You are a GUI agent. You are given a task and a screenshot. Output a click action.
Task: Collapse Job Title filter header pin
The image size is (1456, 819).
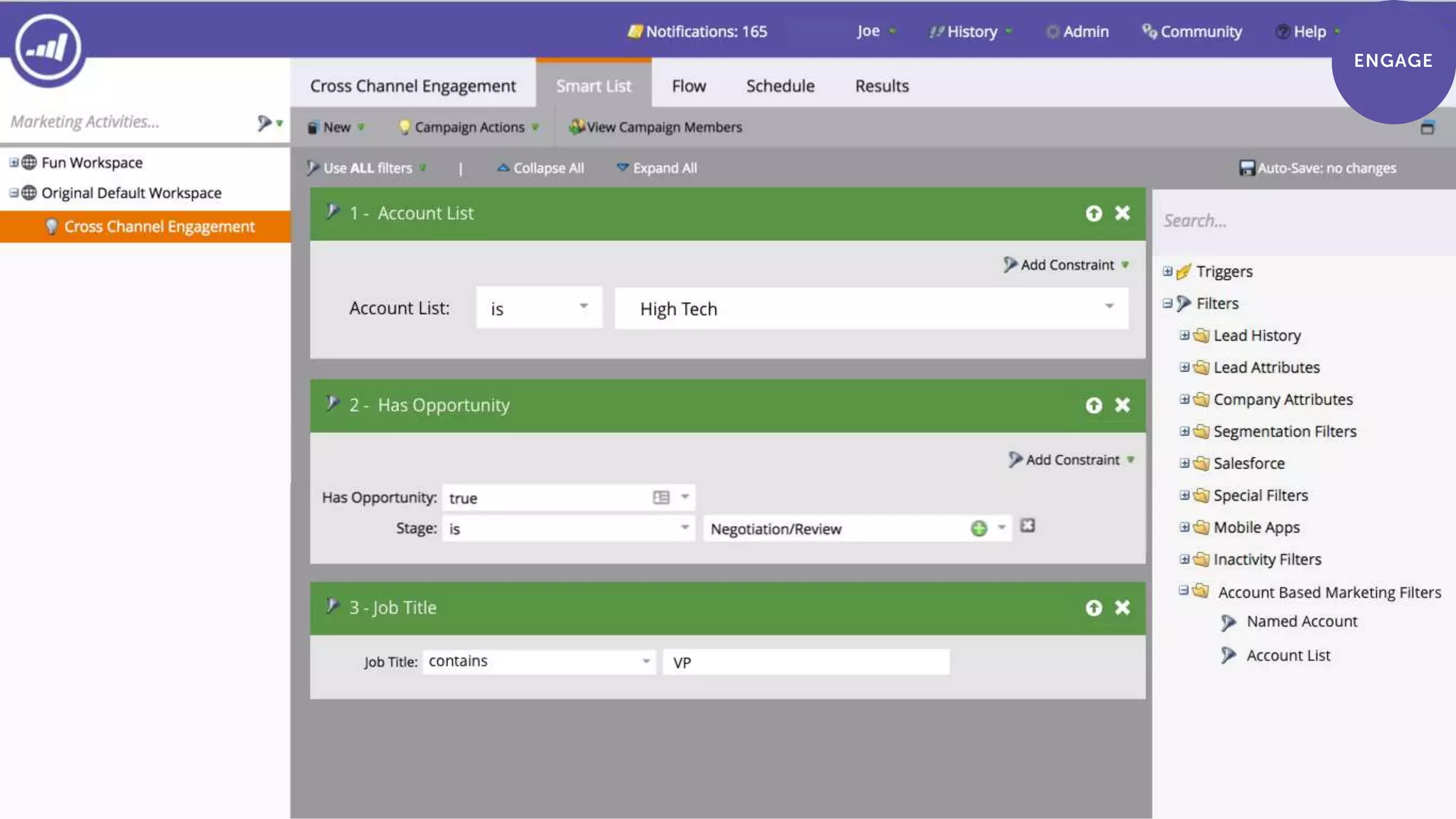(332, 606)
